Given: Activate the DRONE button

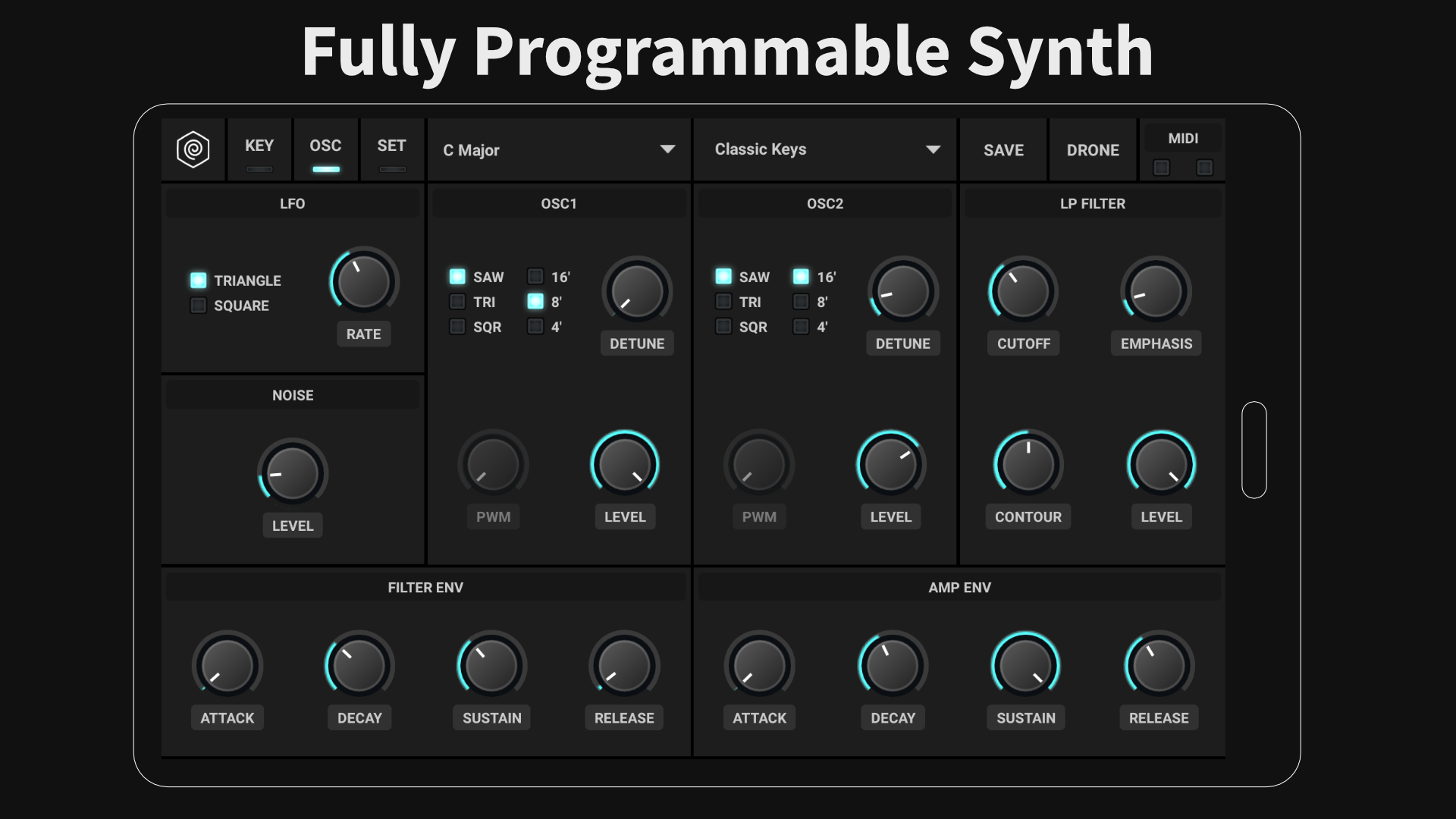Looking at the screenshot, I should point(1092,150).
